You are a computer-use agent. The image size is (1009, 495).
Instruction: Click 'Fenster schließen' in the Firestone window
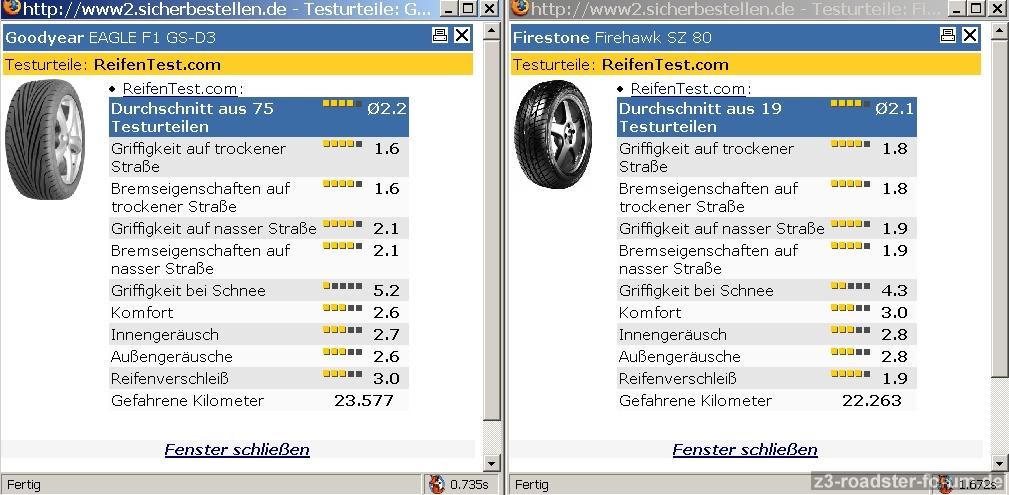745,449
